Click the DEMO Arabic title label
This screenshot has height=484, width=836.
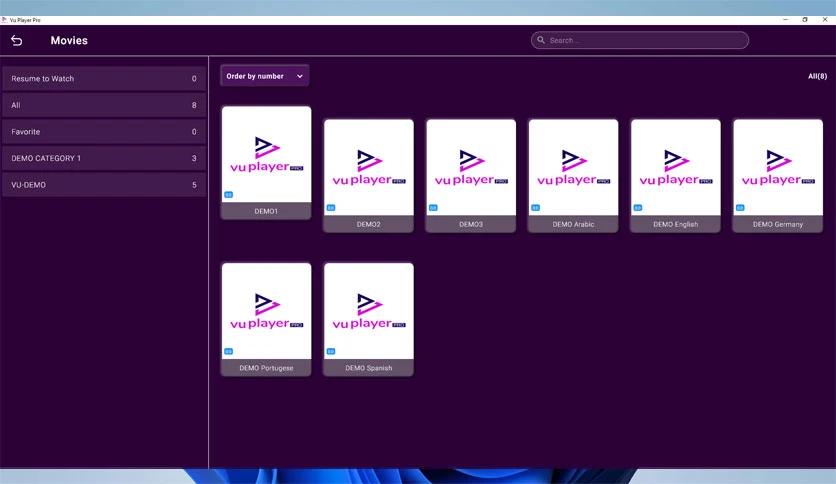coord(573,224)
